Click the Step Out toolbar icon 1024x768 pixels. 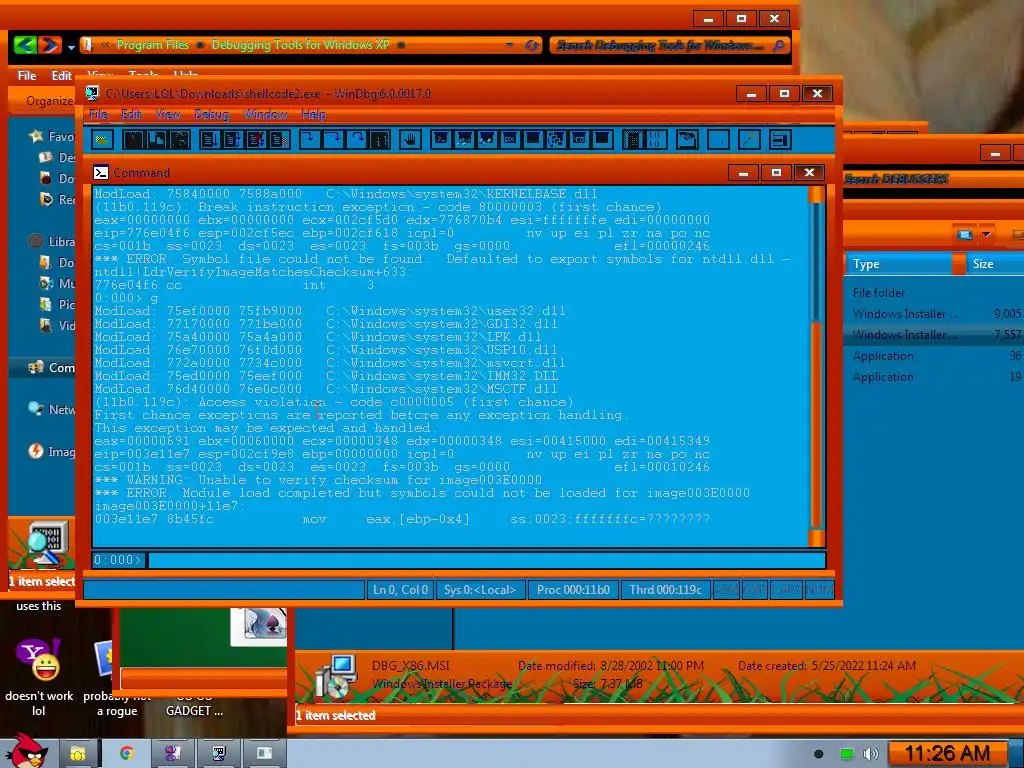point(356,140)
